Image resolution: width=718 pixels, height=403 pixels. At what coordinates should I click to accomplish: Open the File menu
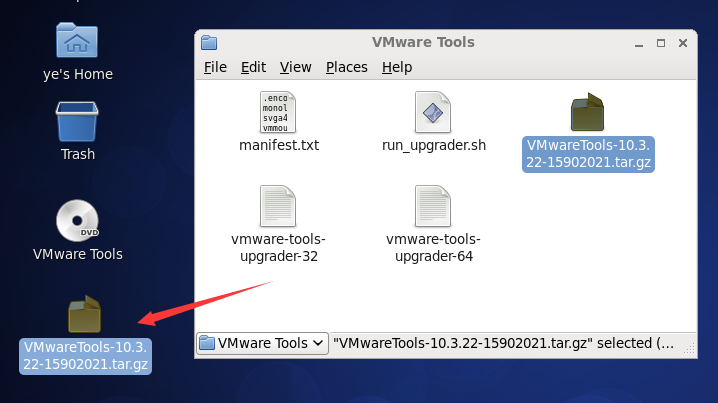pos(215,67)
